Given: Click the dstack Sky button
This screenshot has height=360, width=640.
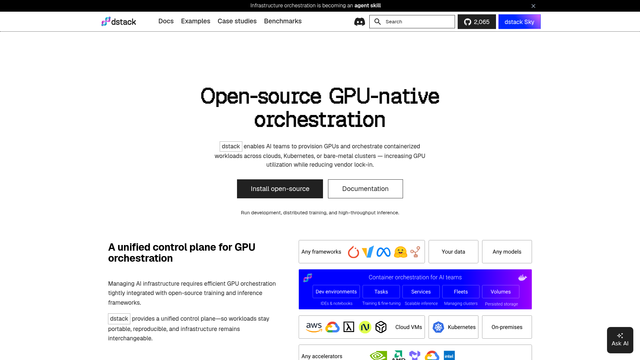Looking at the screenshot, I should (519, 22).
